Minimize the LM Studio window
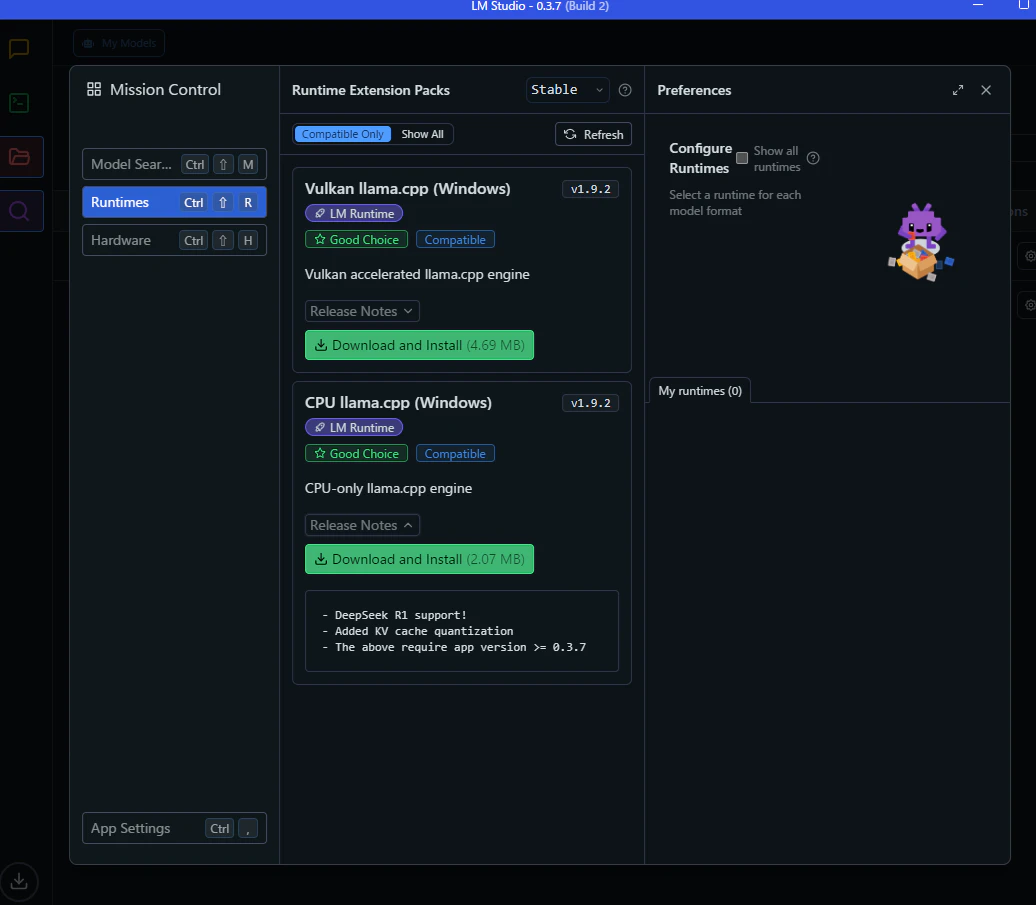The height and width of the screenshot is (905, 1036). coord(979,5)
